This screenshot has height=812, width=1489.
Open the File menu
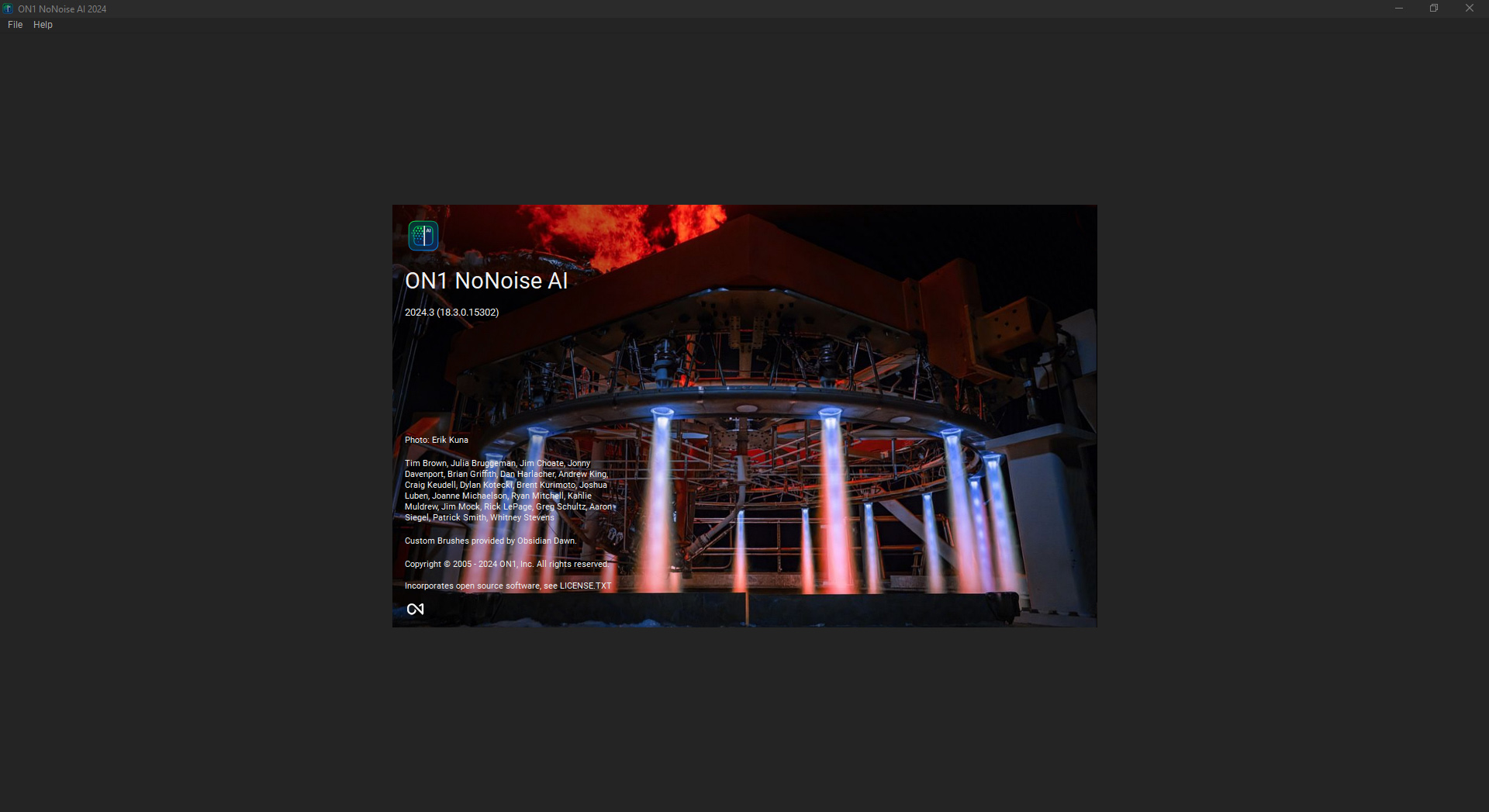pyautogui.click(x=15, y=25)
